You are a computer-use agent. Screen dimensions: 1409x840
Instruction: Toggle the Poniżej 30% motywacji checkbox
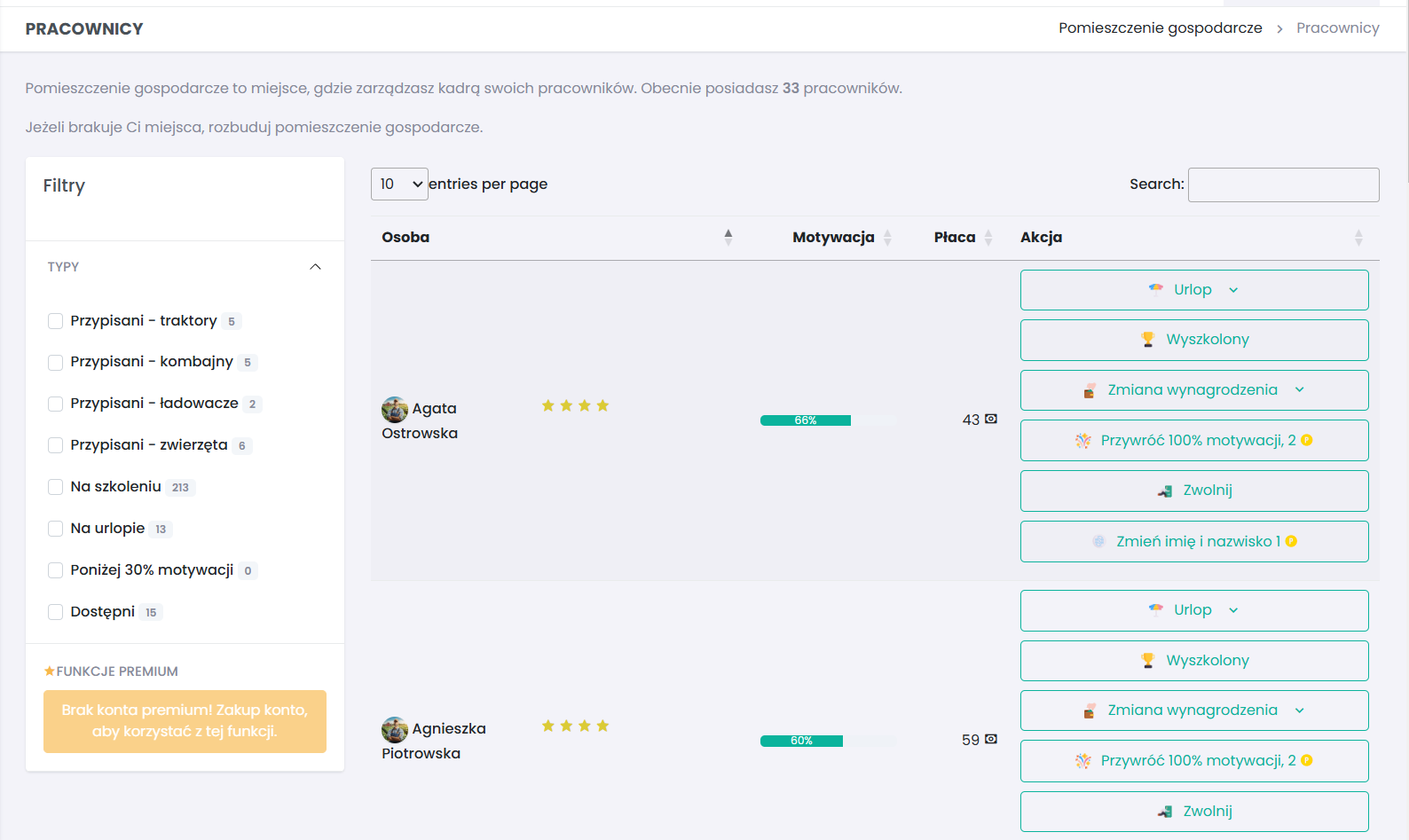pyautogui.click(x=55, y=570)
